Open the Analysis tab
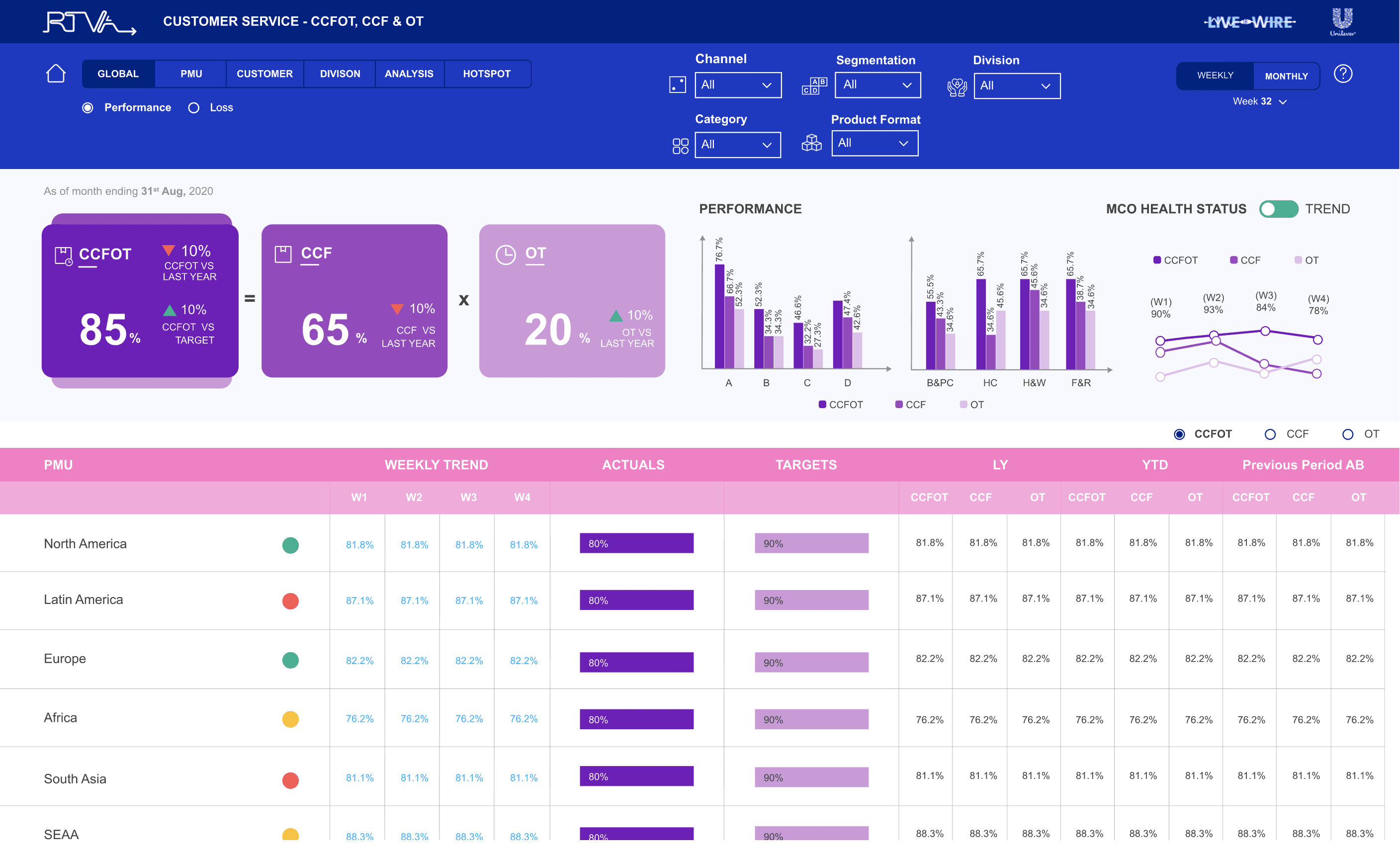This screenshot has width=1400, height=856. [x=409, y=74]
